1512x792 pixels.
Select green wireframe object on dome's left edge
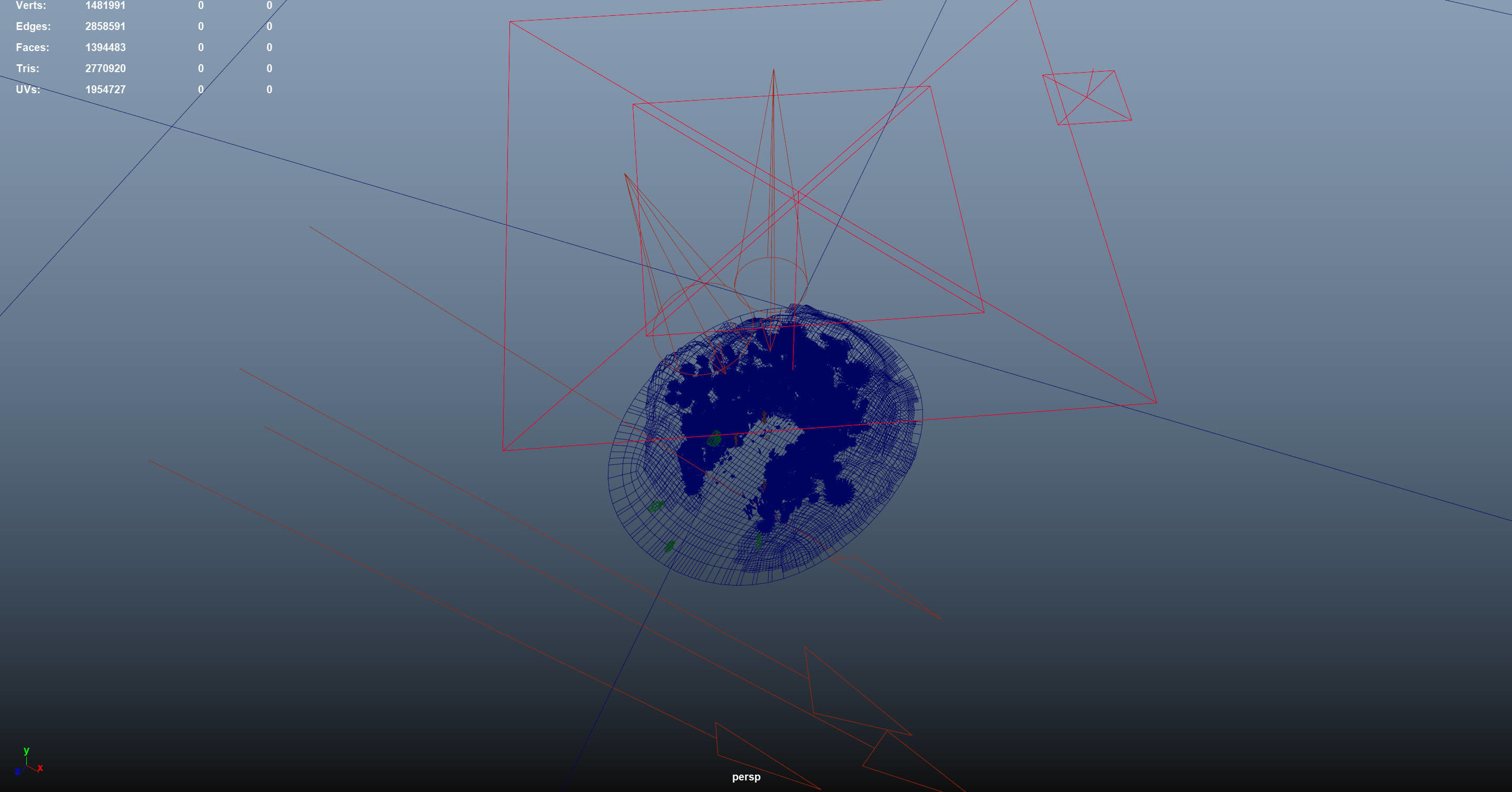click(655, 506)
